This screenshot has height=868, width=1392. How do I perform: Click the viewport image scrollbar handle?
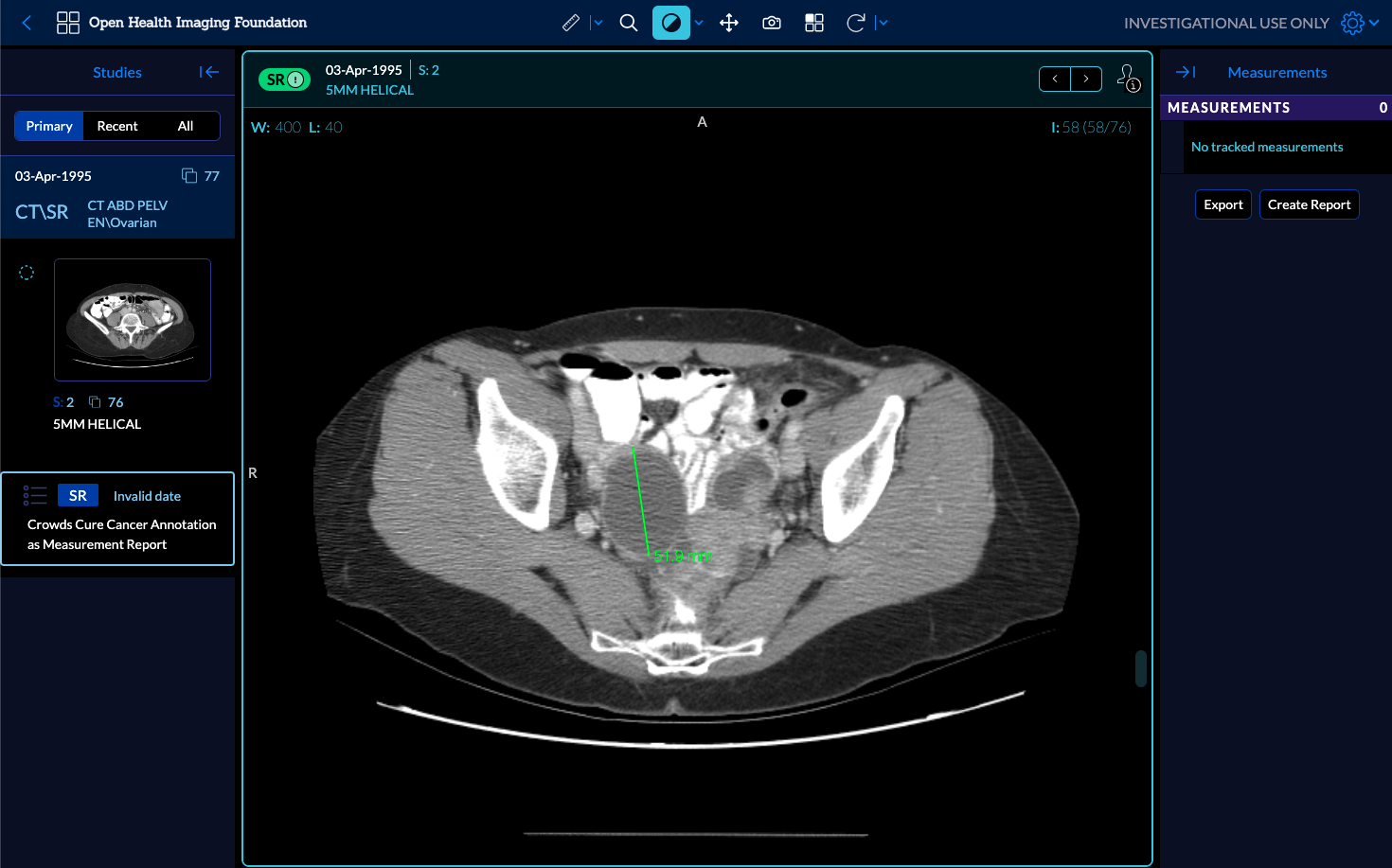click(1141, 668)
